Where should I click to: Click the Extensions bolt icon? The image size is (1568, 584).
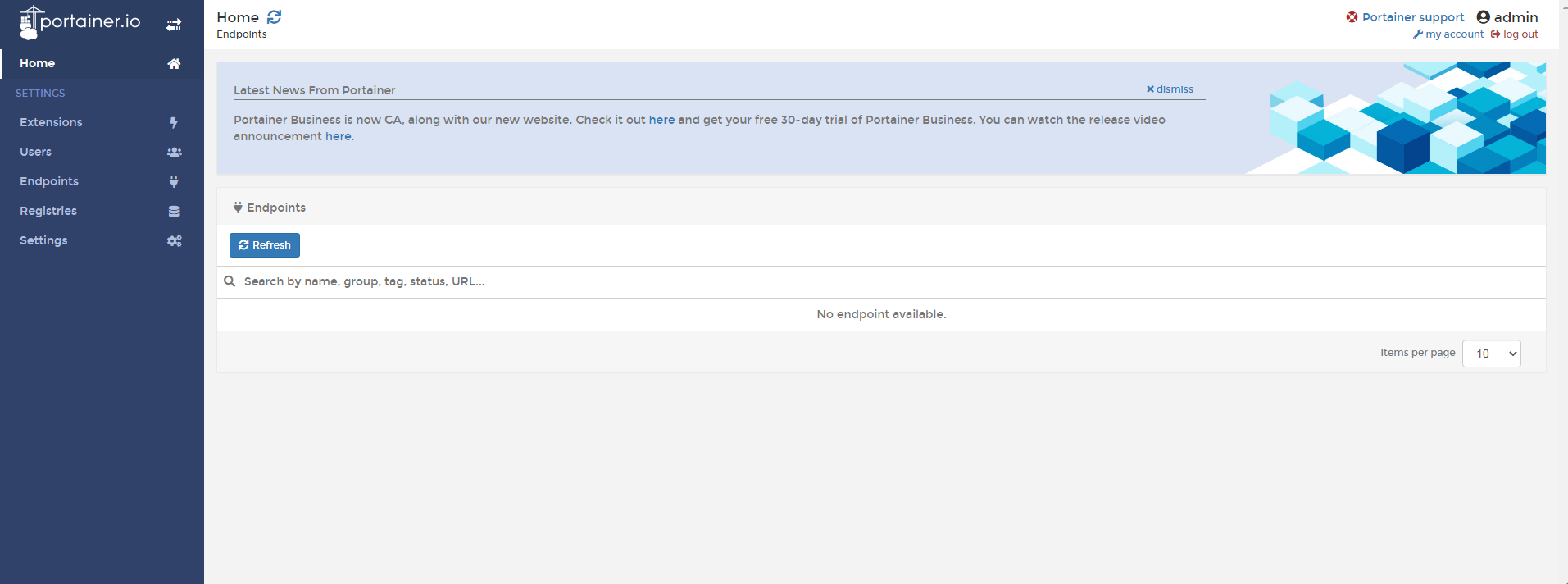pos(174,122)
